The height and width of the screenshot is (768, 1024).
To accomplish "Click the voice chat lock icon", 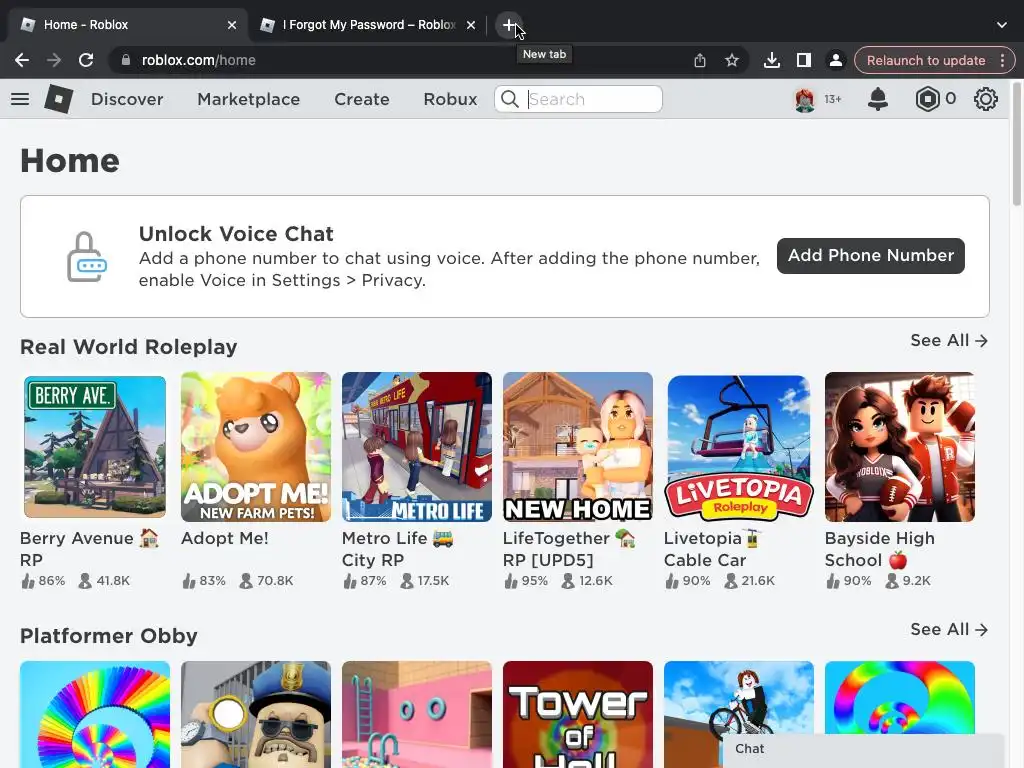I will click(87, 257).
